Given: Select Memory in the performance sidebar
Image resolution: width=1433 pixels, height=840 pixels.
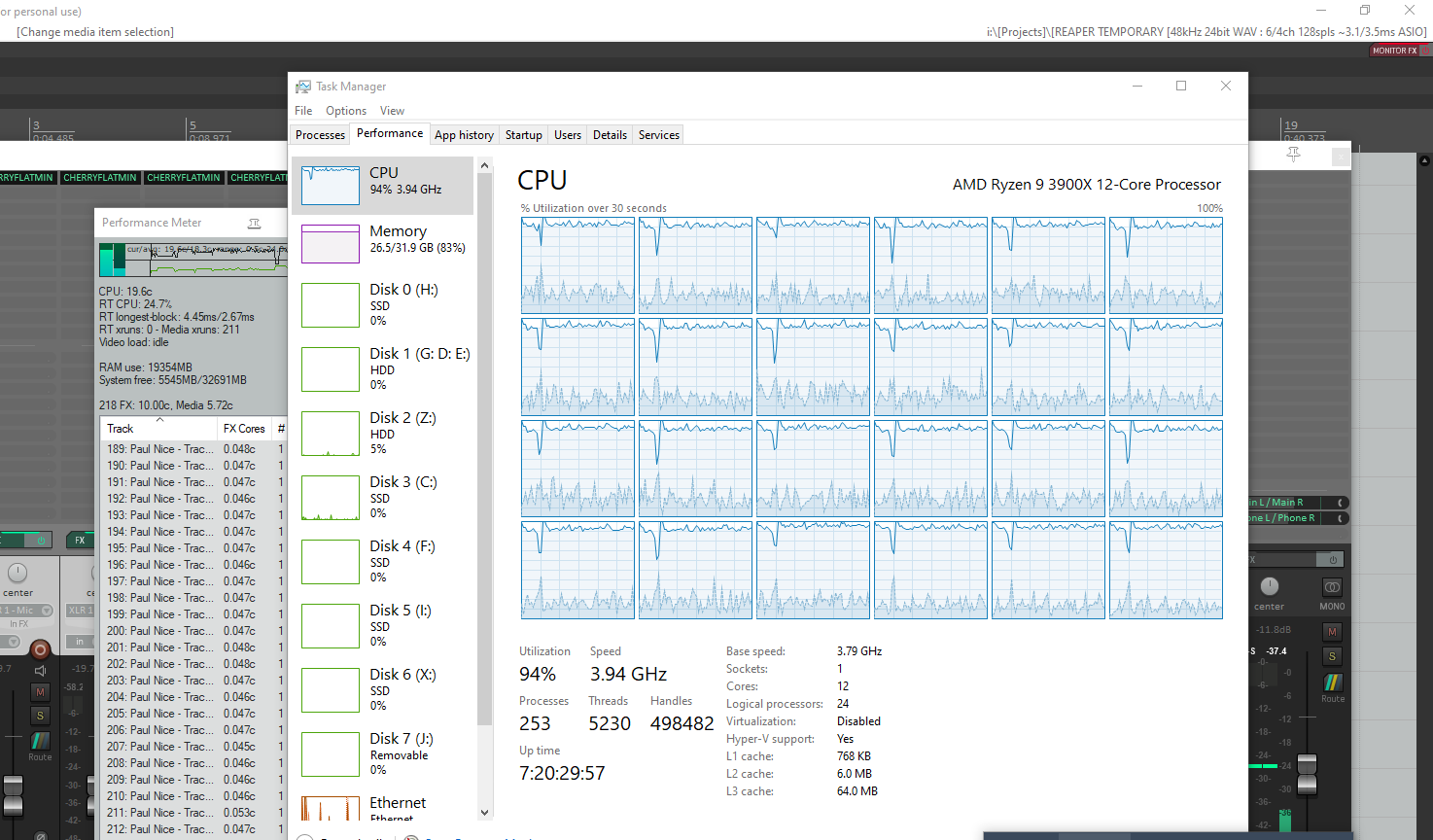Looking at the screenshot, I should (x=383, y=243).
